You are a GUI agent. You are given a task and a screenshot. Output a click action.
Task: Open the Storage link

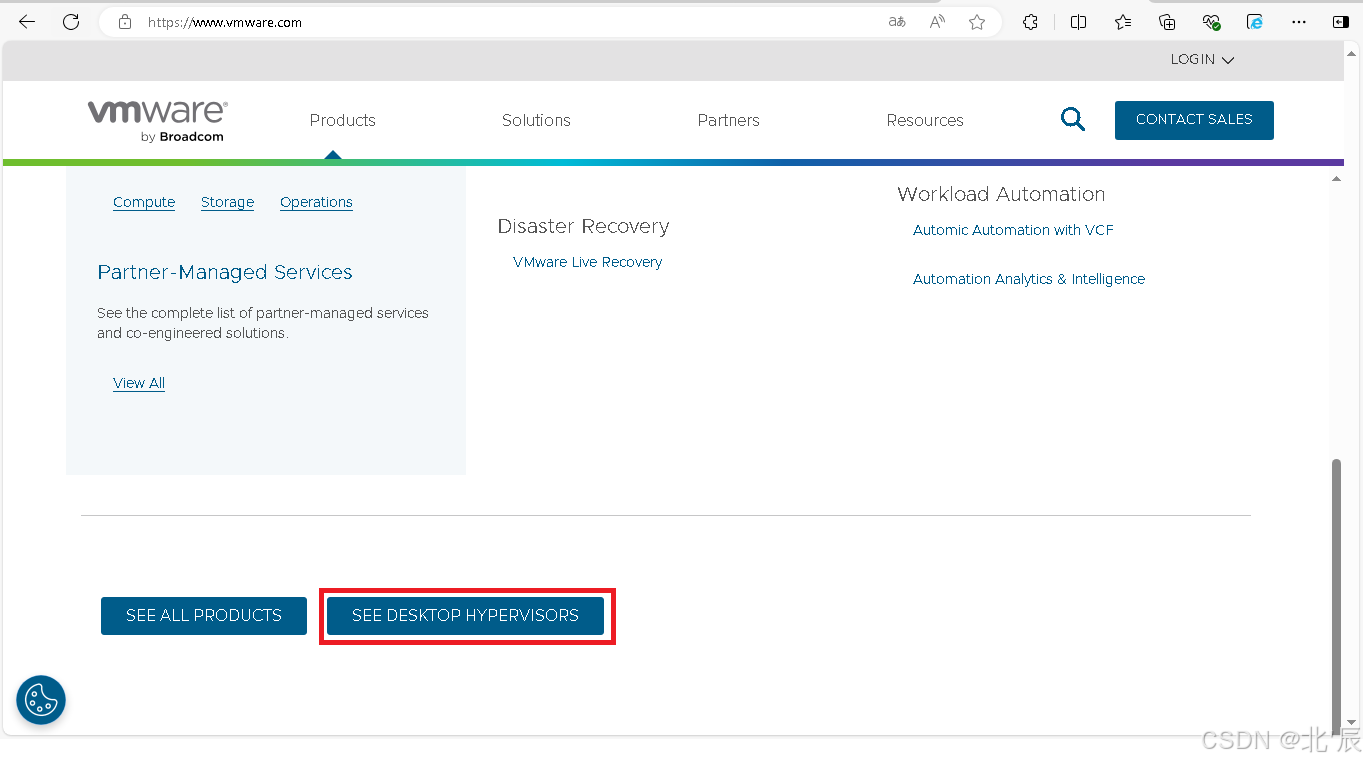[227, 202]
